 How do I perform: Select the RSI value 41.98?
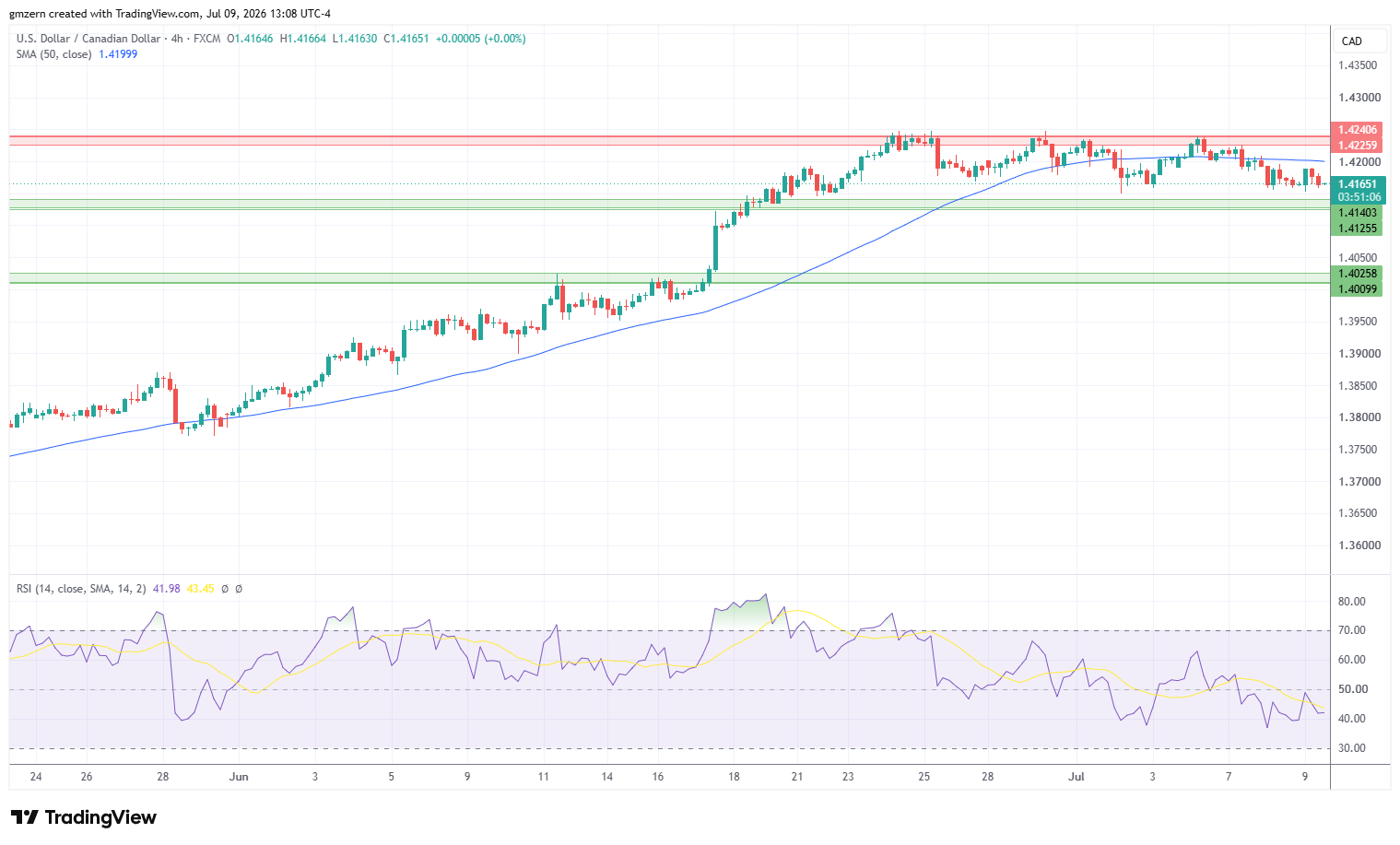[167, 589]
